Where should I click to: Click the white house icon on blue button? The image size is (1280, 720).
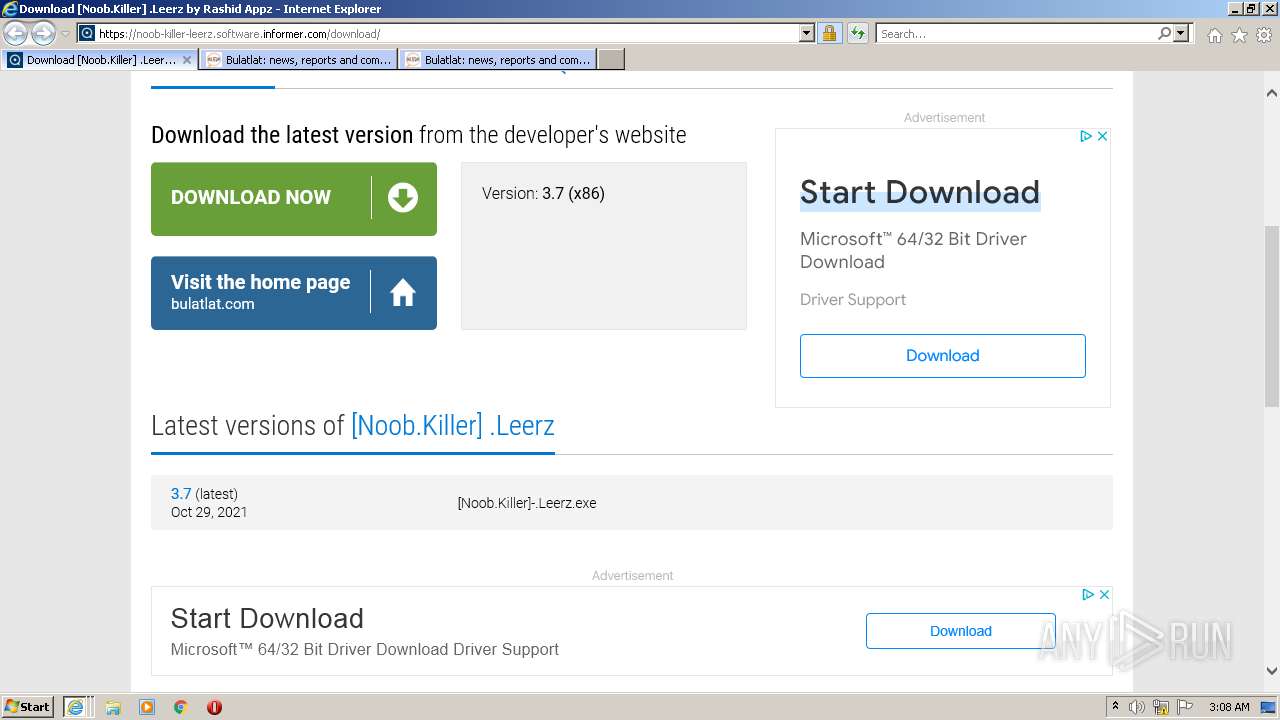tap(403, 293)
